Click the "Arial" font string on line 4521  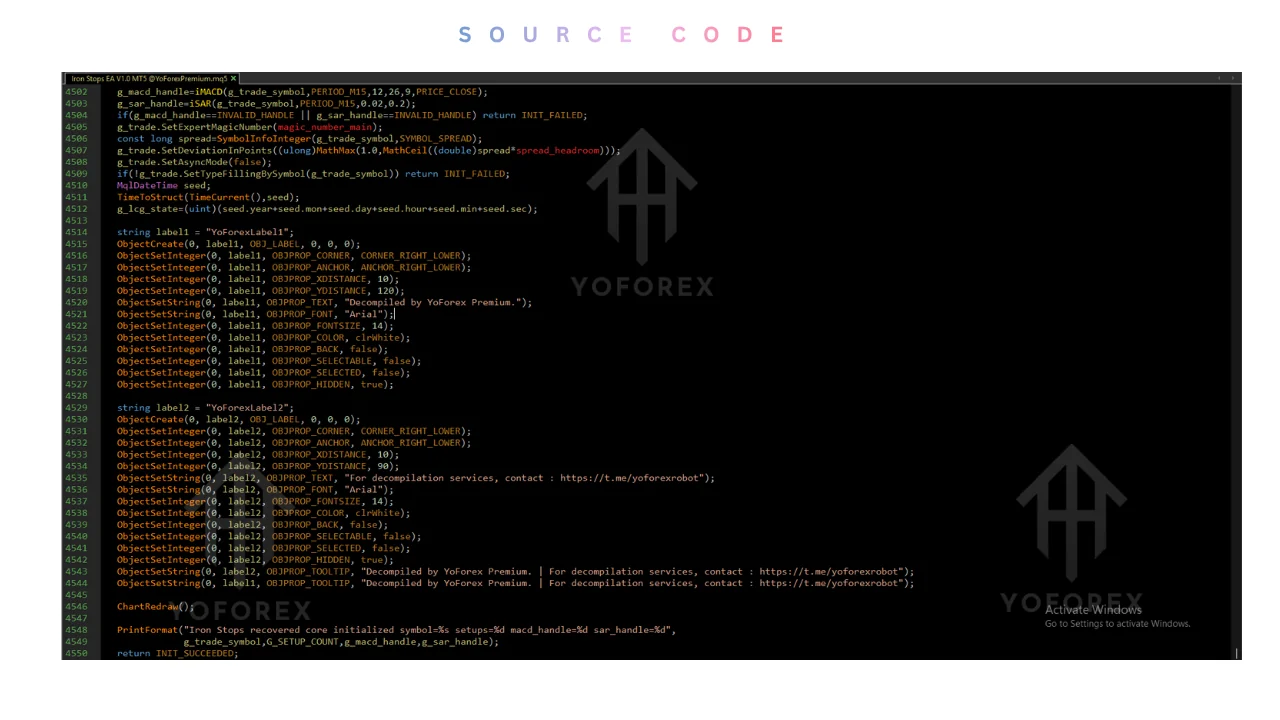363,314
